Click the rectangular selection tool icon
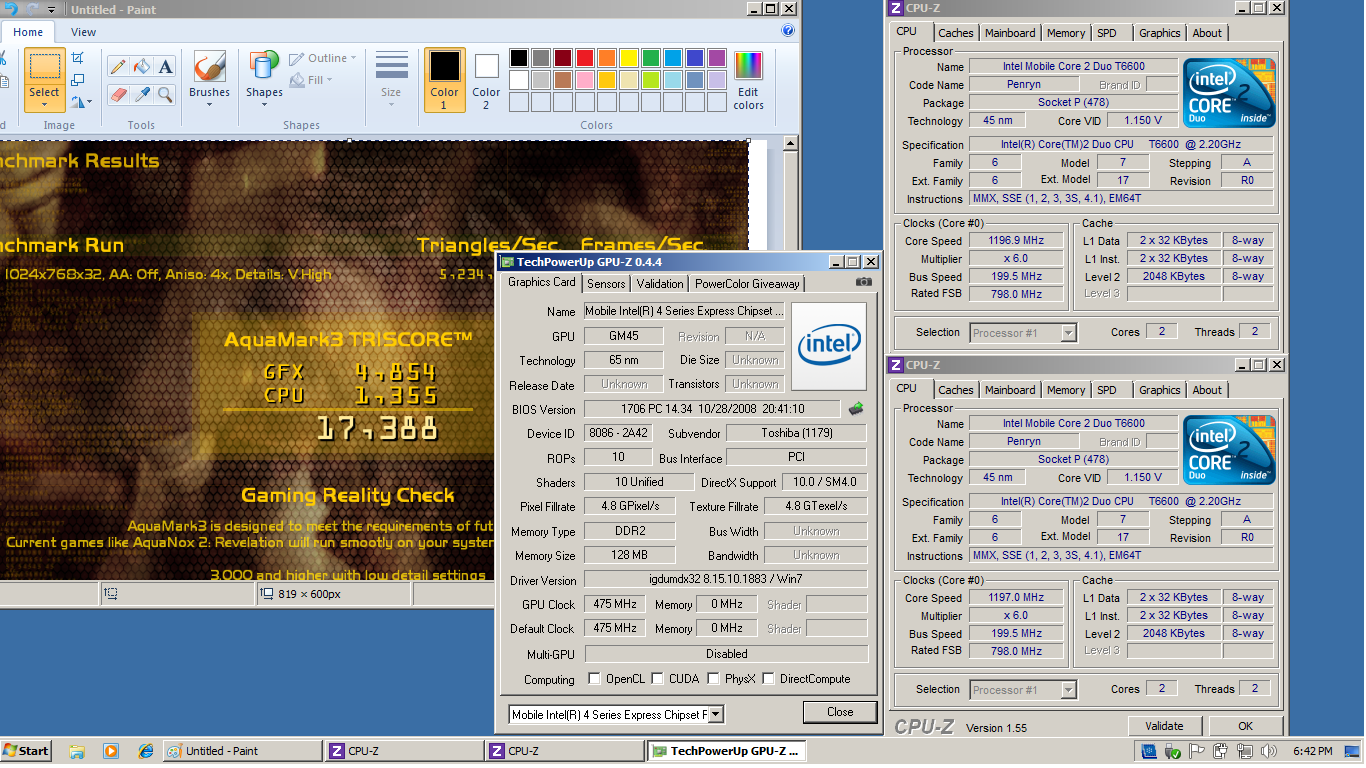Image resolution: width=1366 pixels, height=768 pixels. point(44,67)
